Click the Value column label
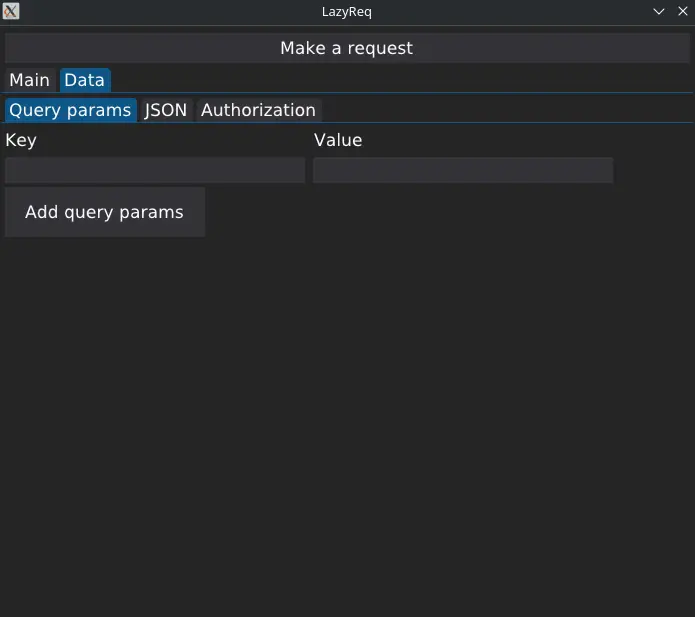Image resolution: width=695 pixels, height=617 pixels. pyautogui.click(x=338, y=140)
